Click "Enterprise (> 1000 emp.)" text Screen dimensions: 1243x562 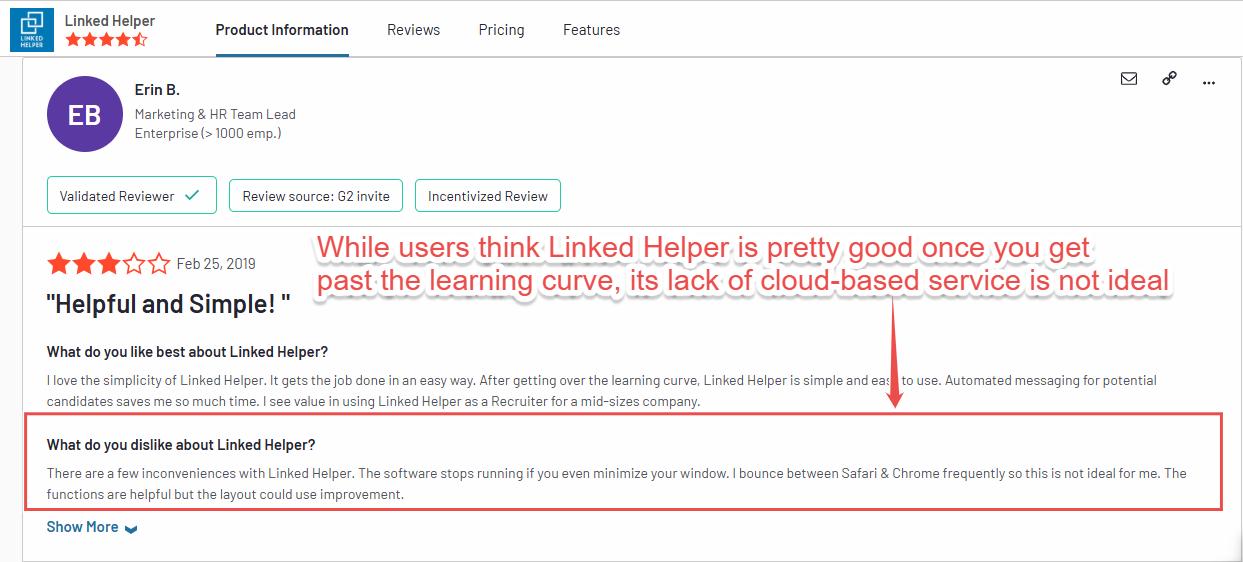click(208, 133)
